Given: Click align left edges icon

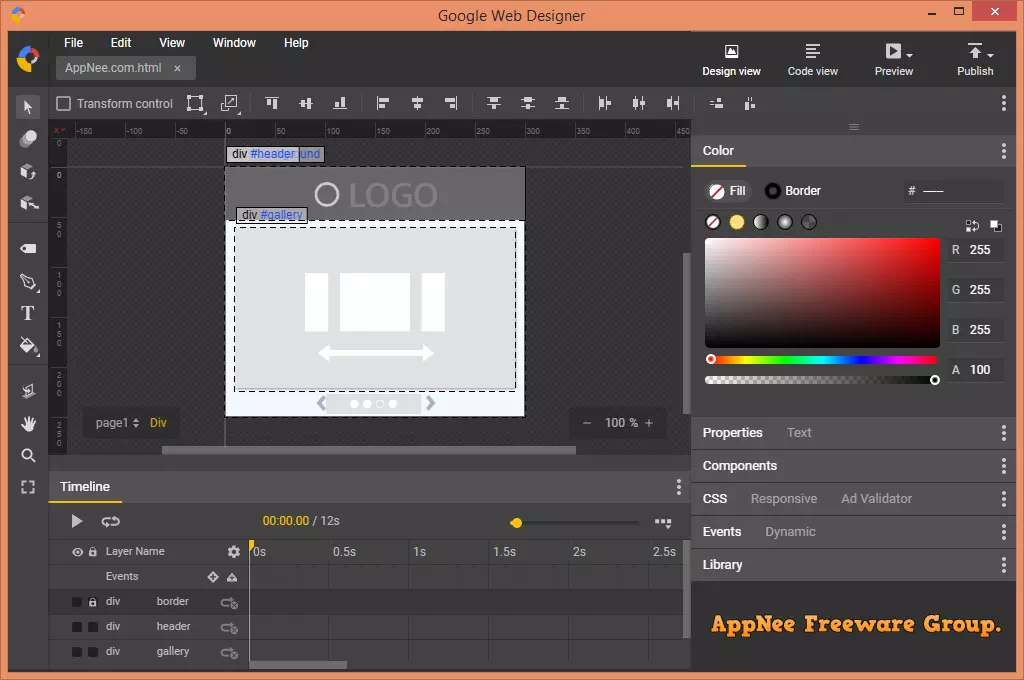Looking at the screenshot, I should point(383,103).
